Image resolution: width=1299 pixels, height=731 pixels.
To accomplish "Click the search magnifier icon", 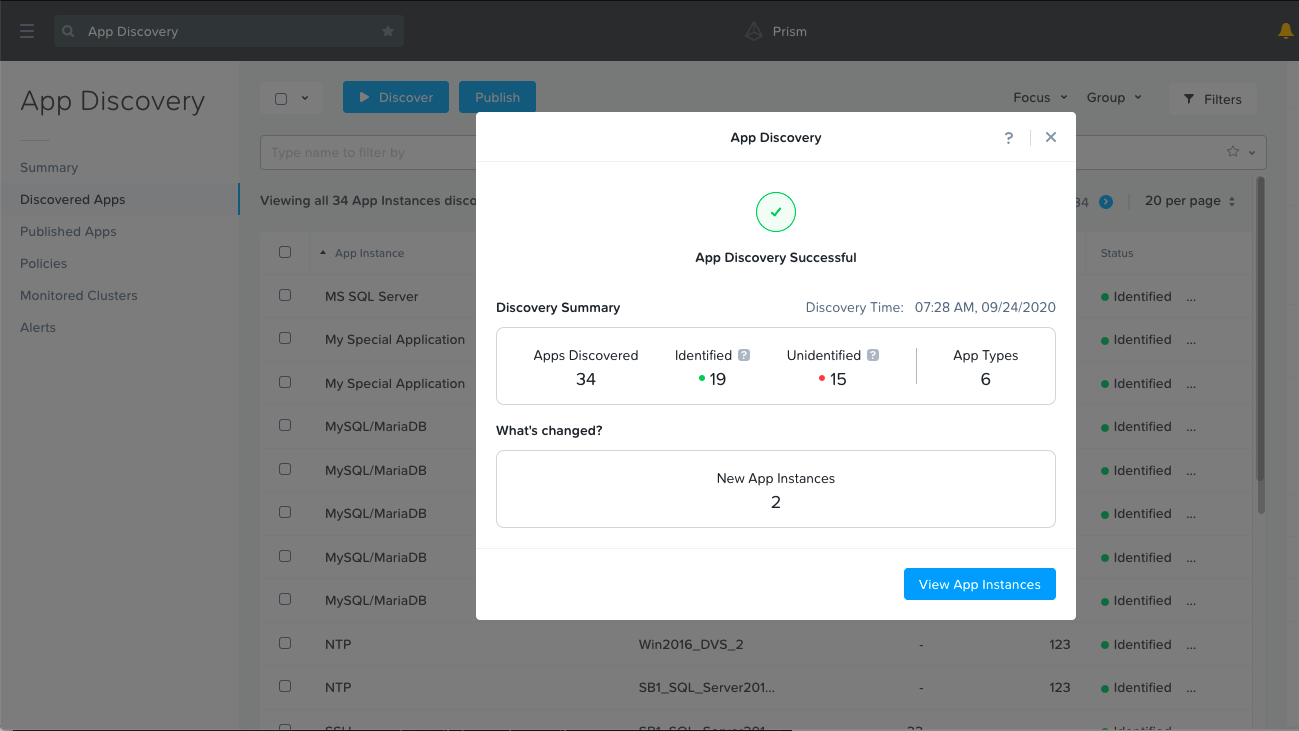I will tap(69, 31).
